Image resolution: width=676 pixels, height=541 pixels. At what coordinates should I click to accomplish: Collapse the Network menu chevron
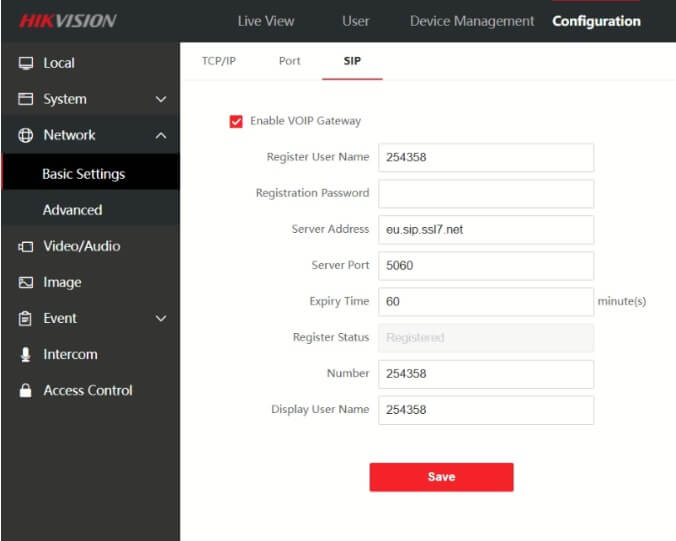pyautogui.click(x=161, y=135)
